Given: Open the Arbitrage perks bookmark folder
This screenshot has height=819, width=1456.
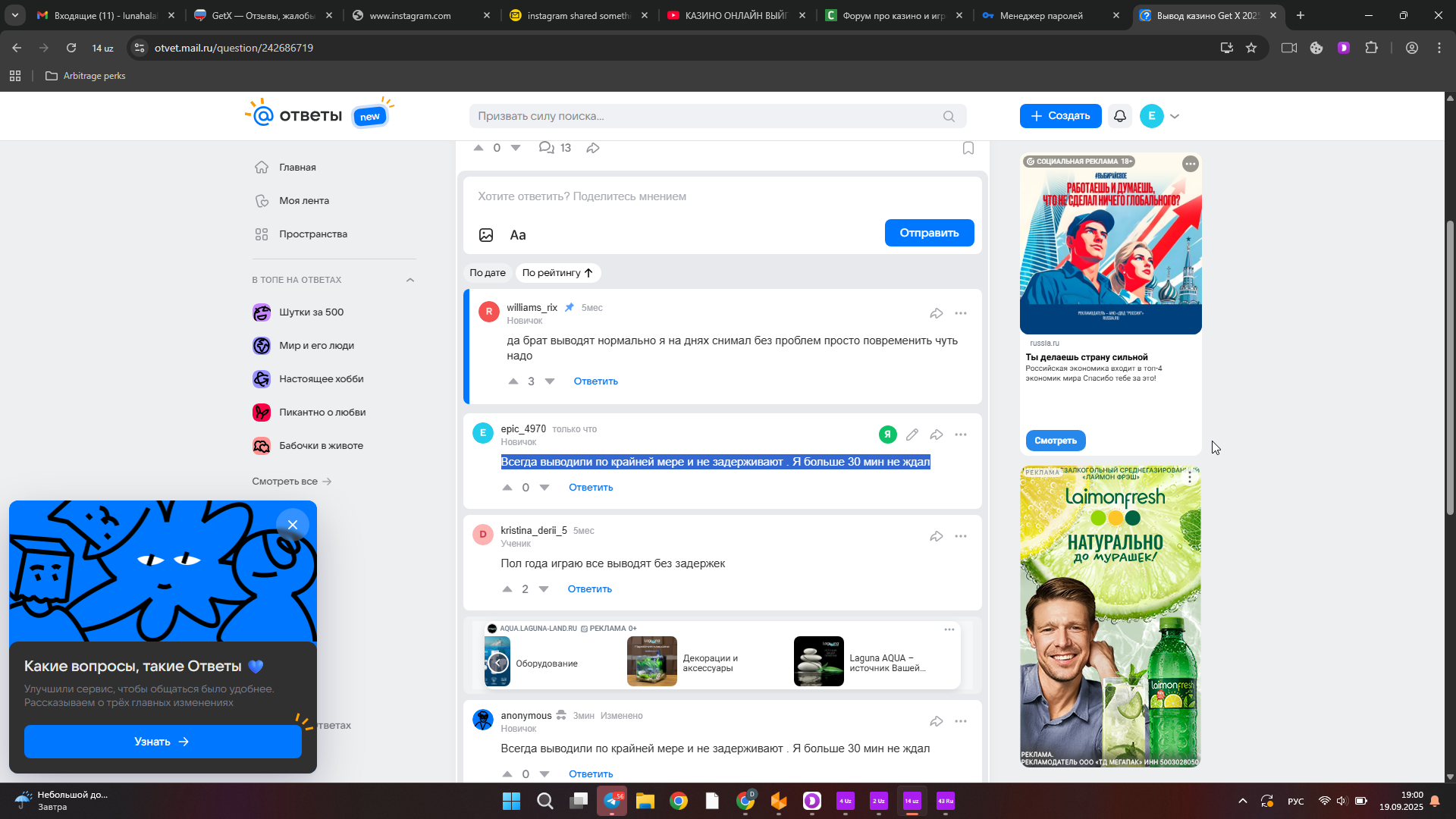Looking at the screenshot, I should pos(86,76).
